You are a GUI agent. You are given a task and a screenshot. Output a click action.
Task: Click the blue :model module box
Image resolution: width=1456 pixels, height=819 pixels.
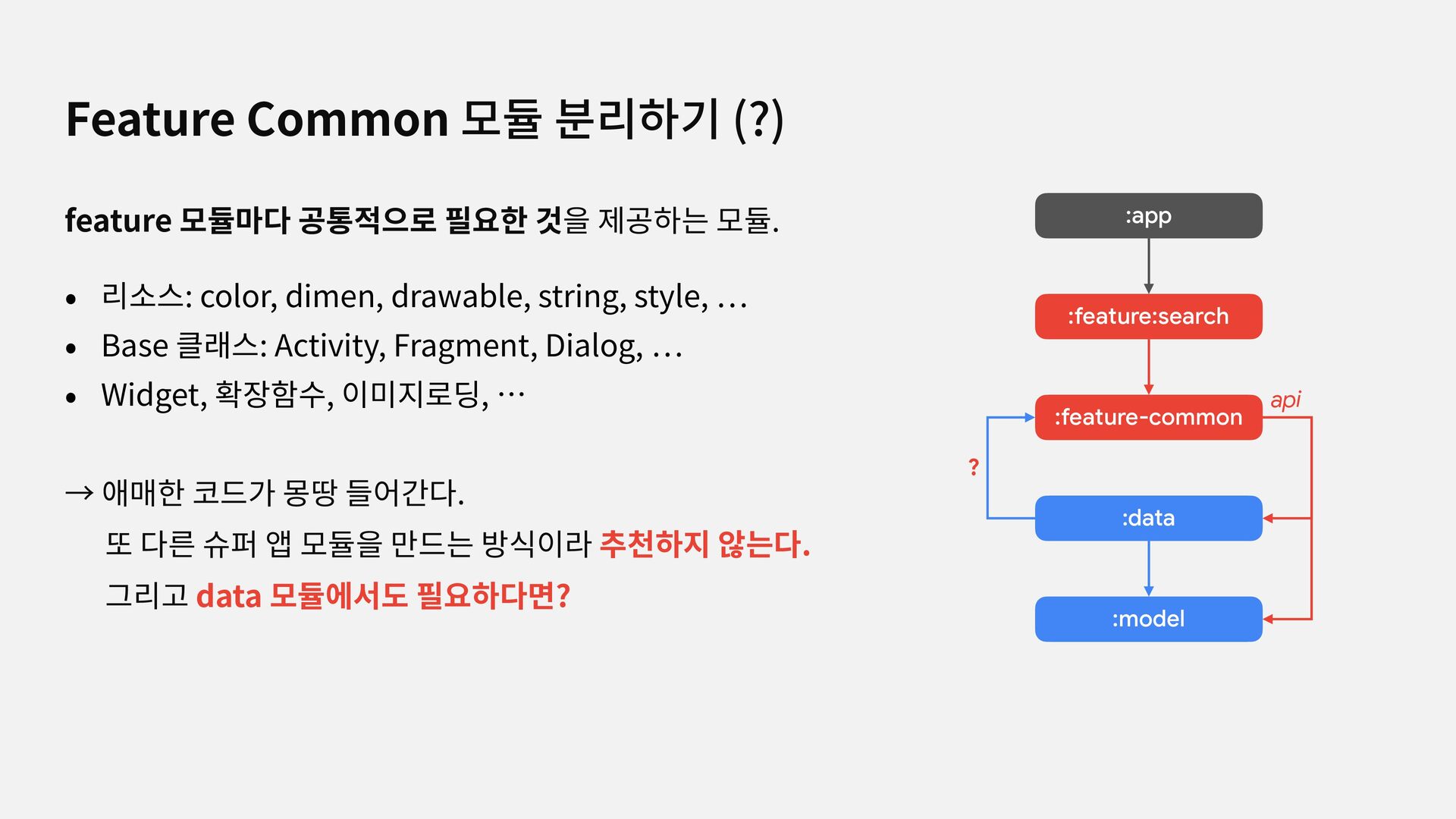pos(1148,619)
